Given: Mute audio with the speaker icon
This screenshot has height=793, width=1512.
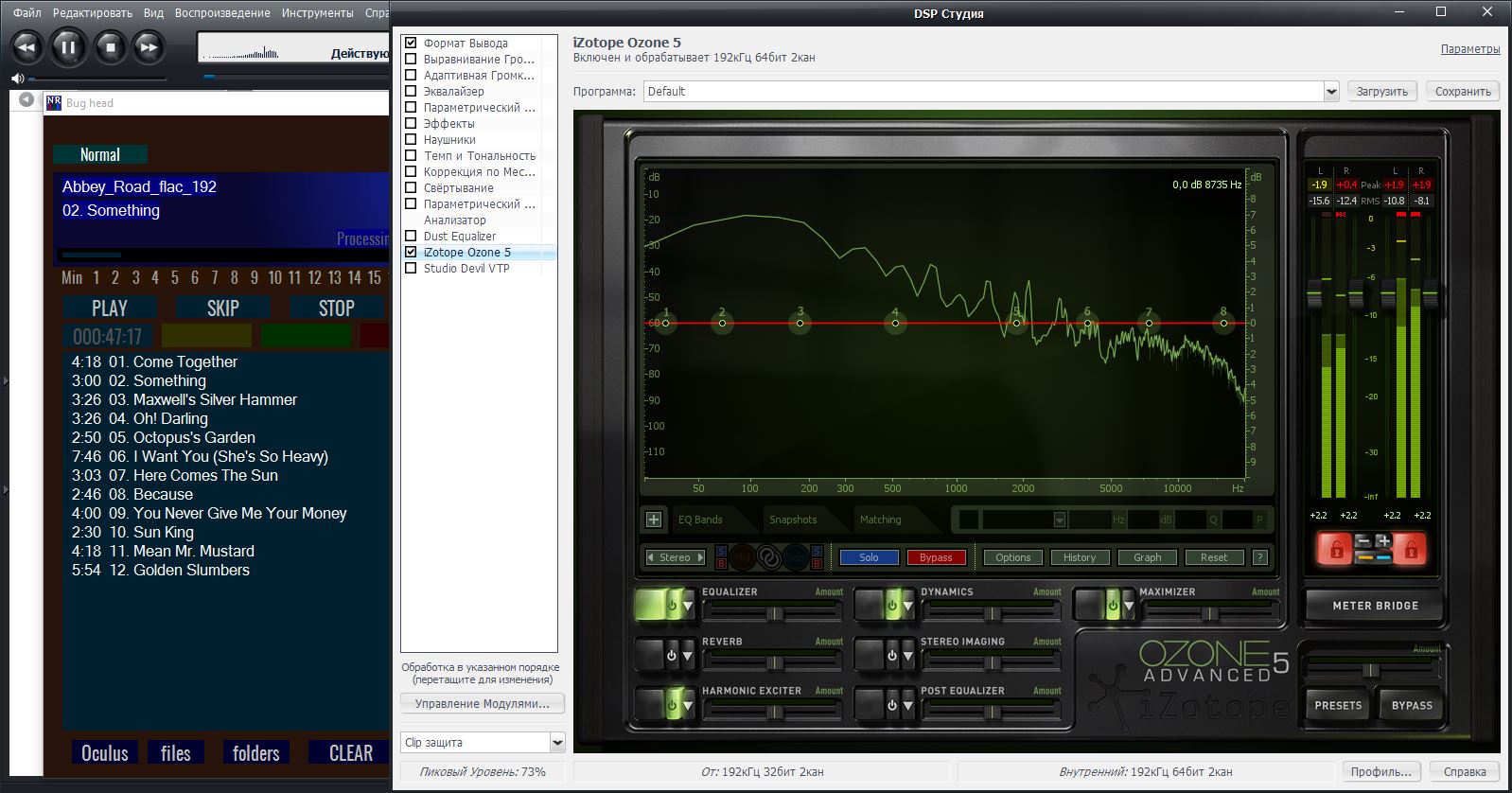Looking at the screenshot, I should click(x=17, y=79).
